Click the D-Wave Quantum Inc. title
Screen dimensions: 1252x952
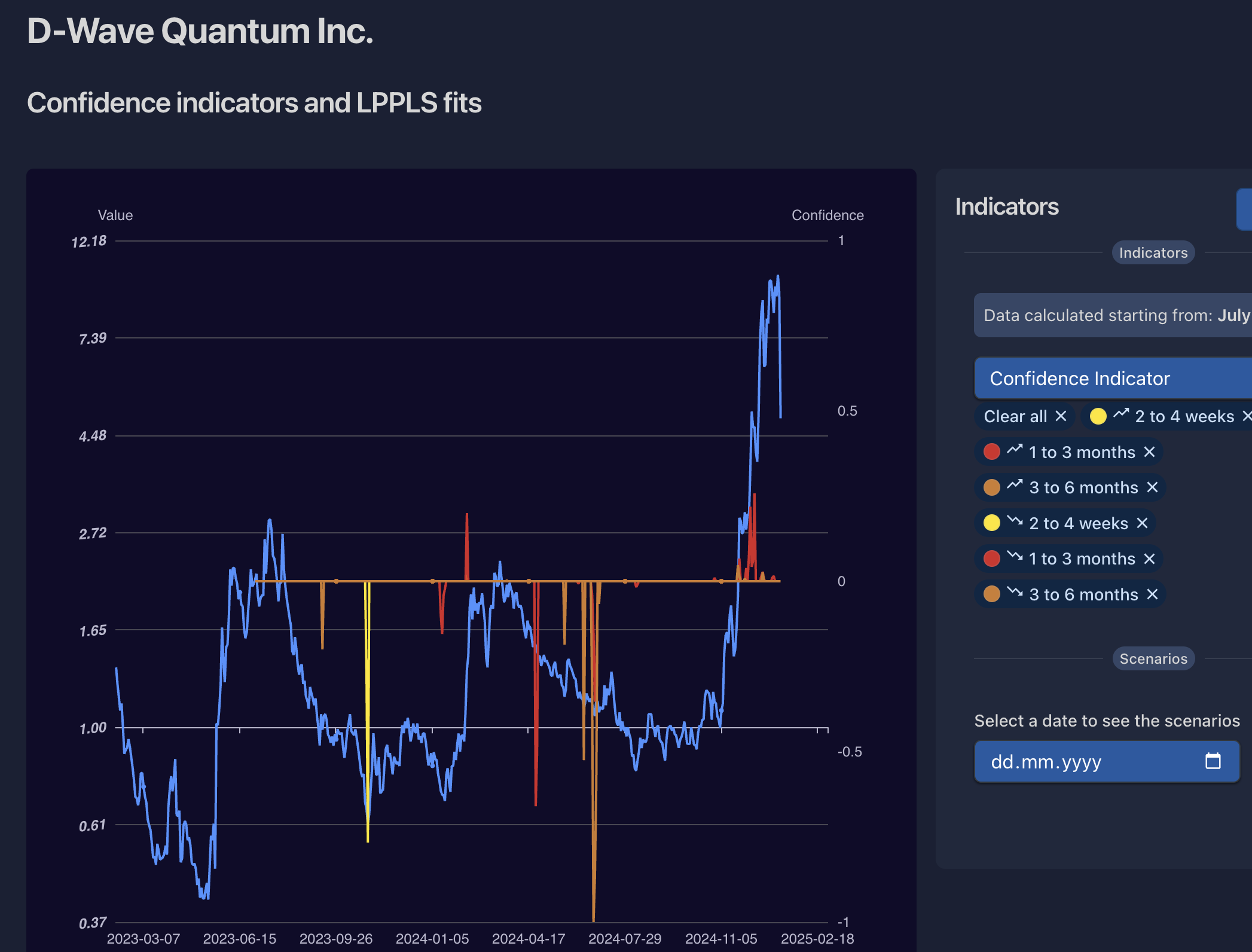coord(200,31)
